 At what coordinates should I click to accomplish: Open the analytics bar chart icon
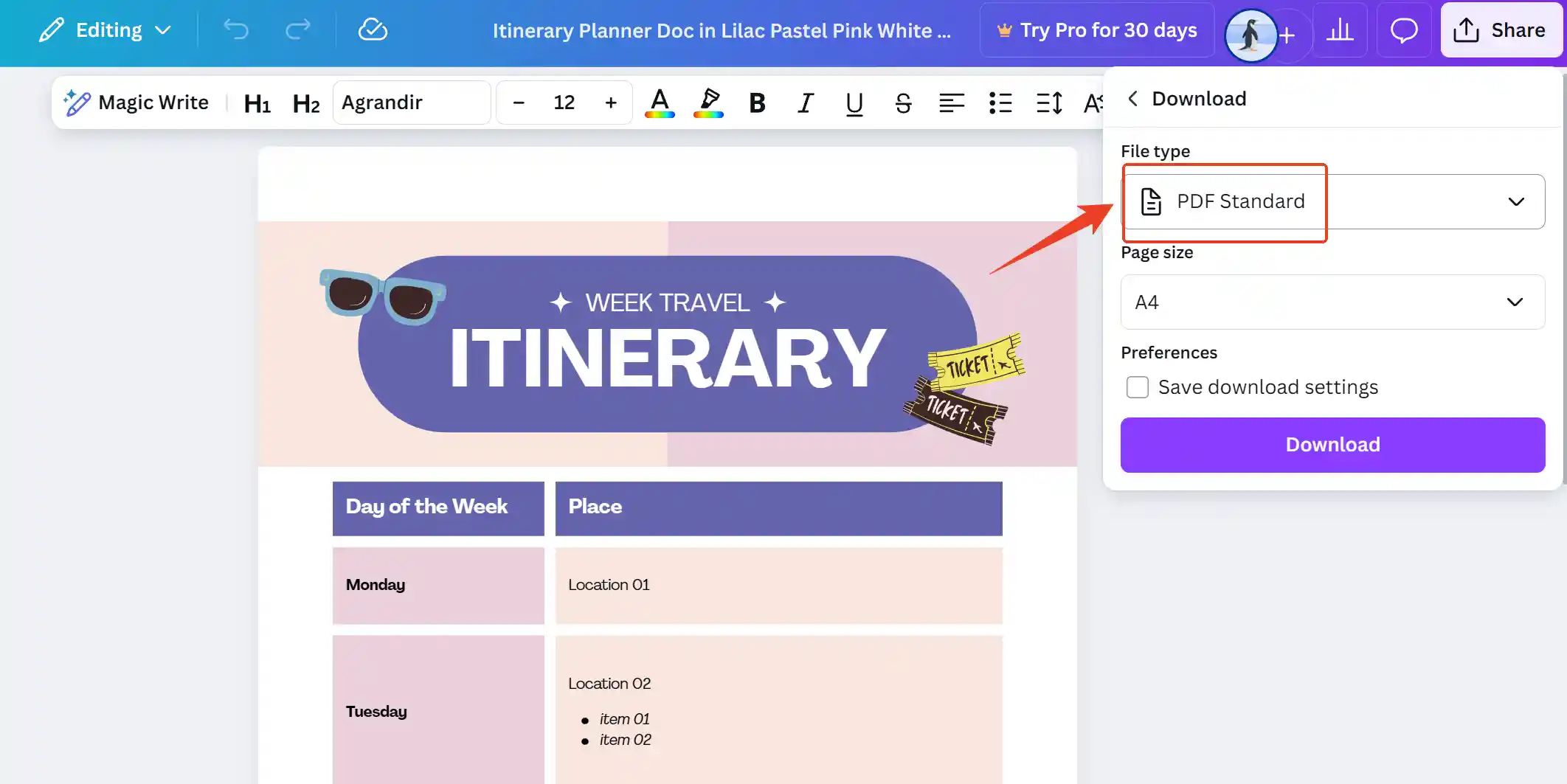click(1340, 30)
